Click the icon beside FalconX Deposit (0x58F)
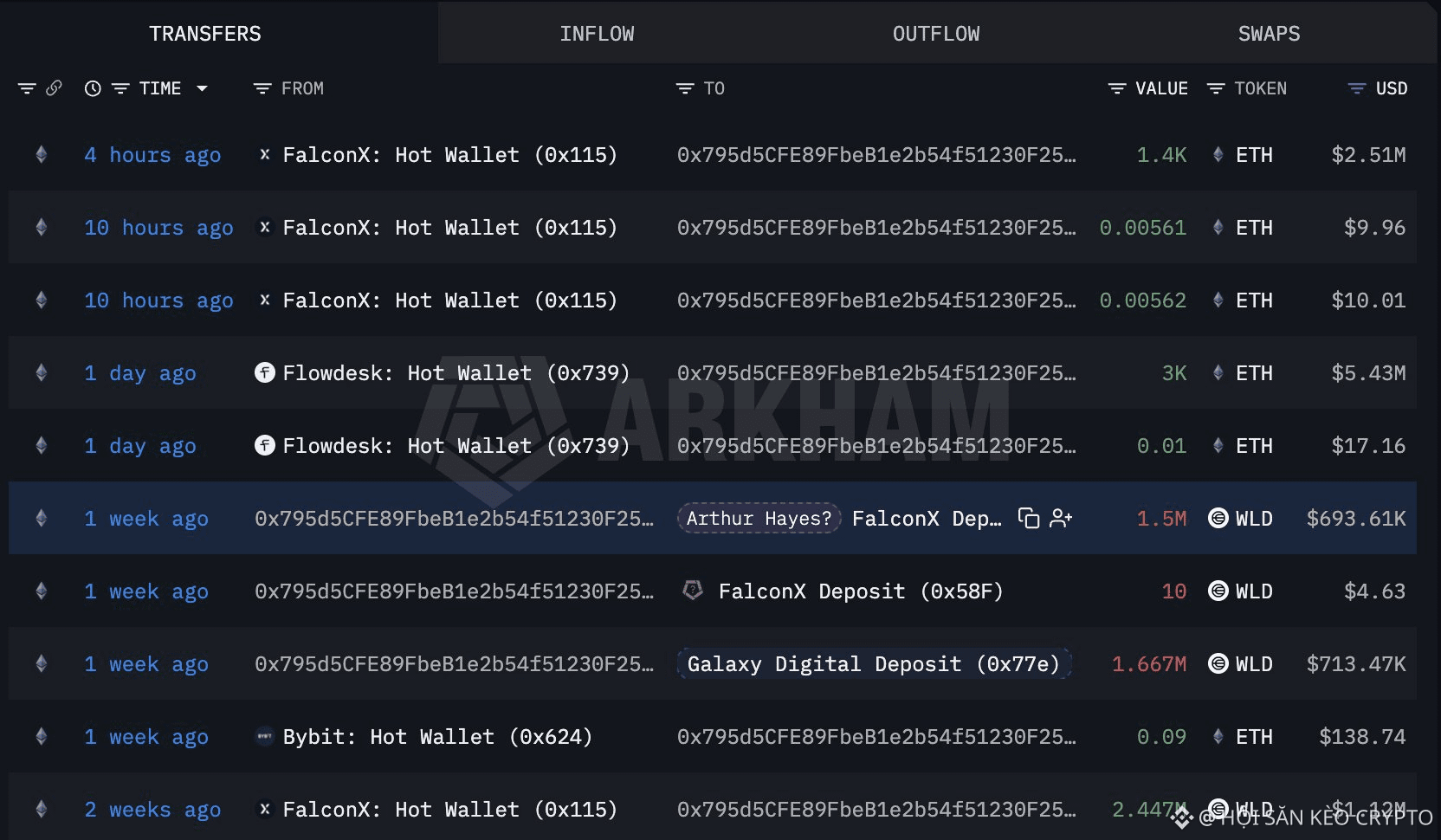Image resolution: width=1441 pixels, height=840 pixels. pyautogui.click(x=693, y=591)
